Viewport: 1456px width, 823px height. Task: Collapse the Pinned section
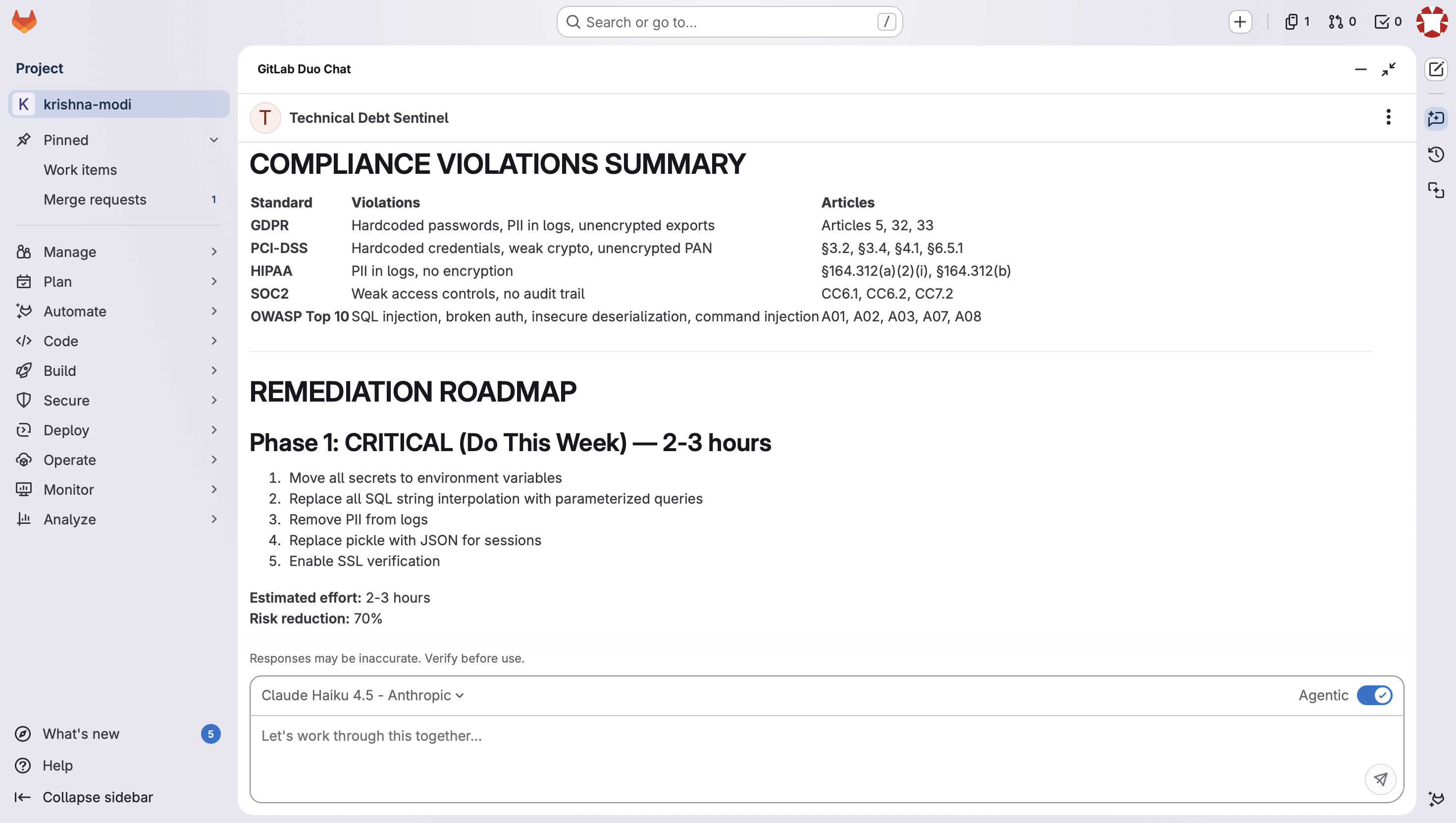(x=213, y=140)
